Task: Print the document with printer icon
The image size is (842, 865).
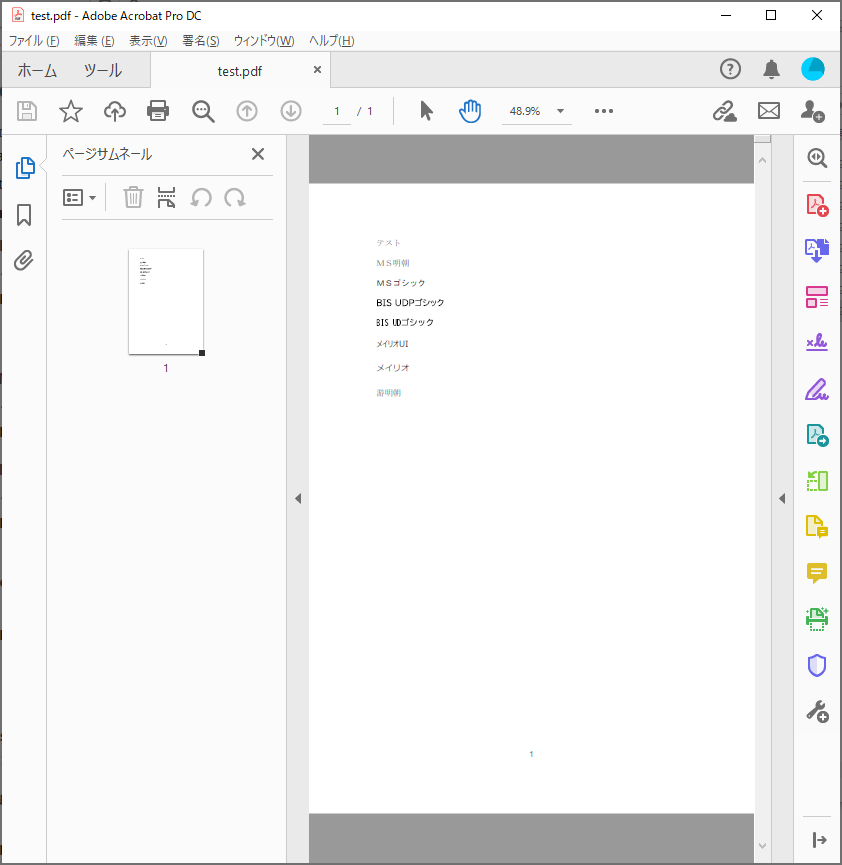Action: pos(158,111)
